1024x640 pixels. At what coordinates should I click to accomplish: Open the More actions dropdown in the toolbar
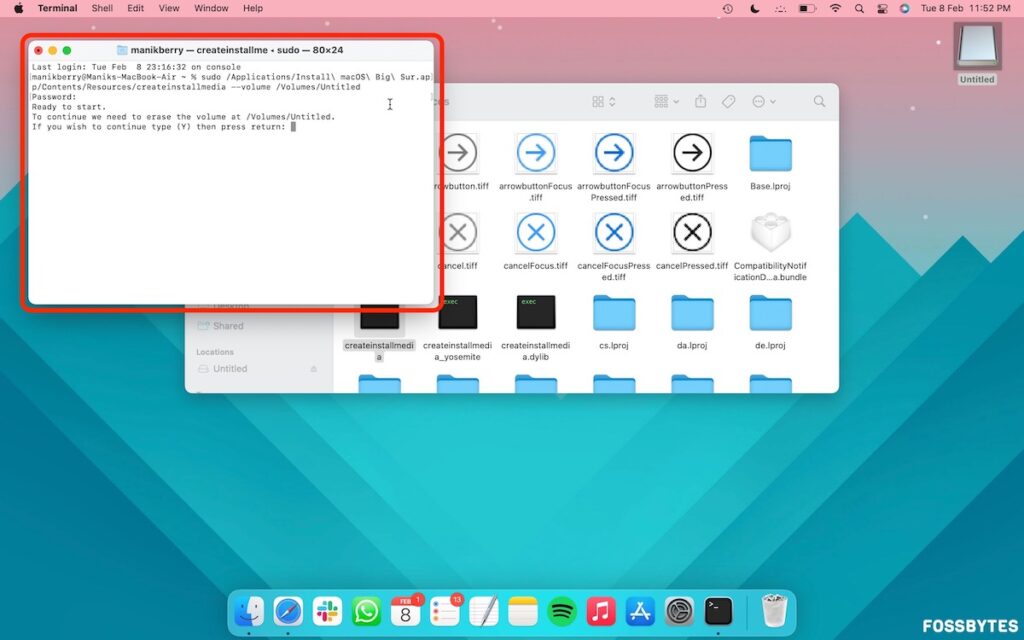pyautogui.click(x=760, y=100)
